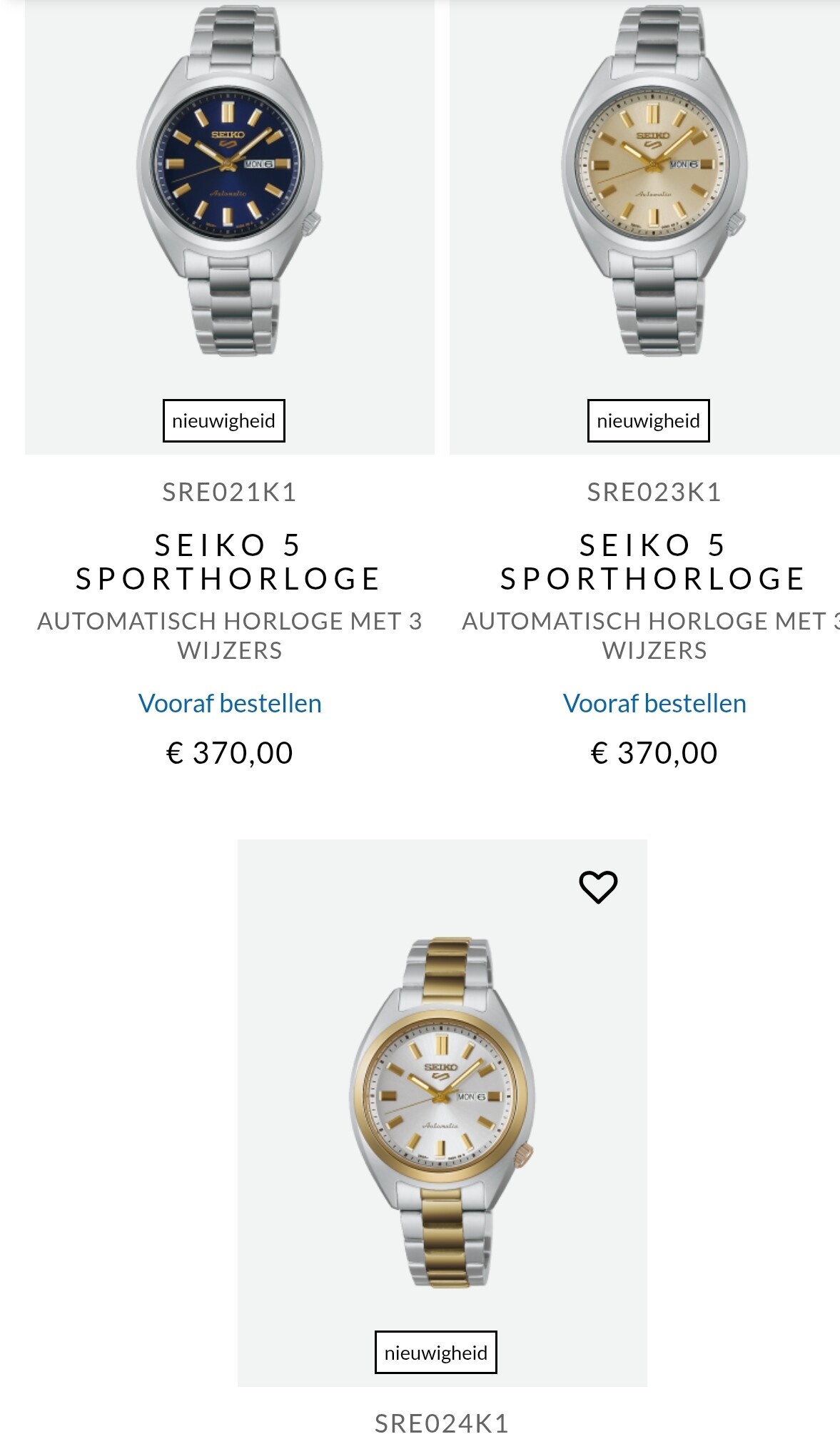
Task: Click the nieuwigheid badge under two-tone watch
Action: [435, 1352]
